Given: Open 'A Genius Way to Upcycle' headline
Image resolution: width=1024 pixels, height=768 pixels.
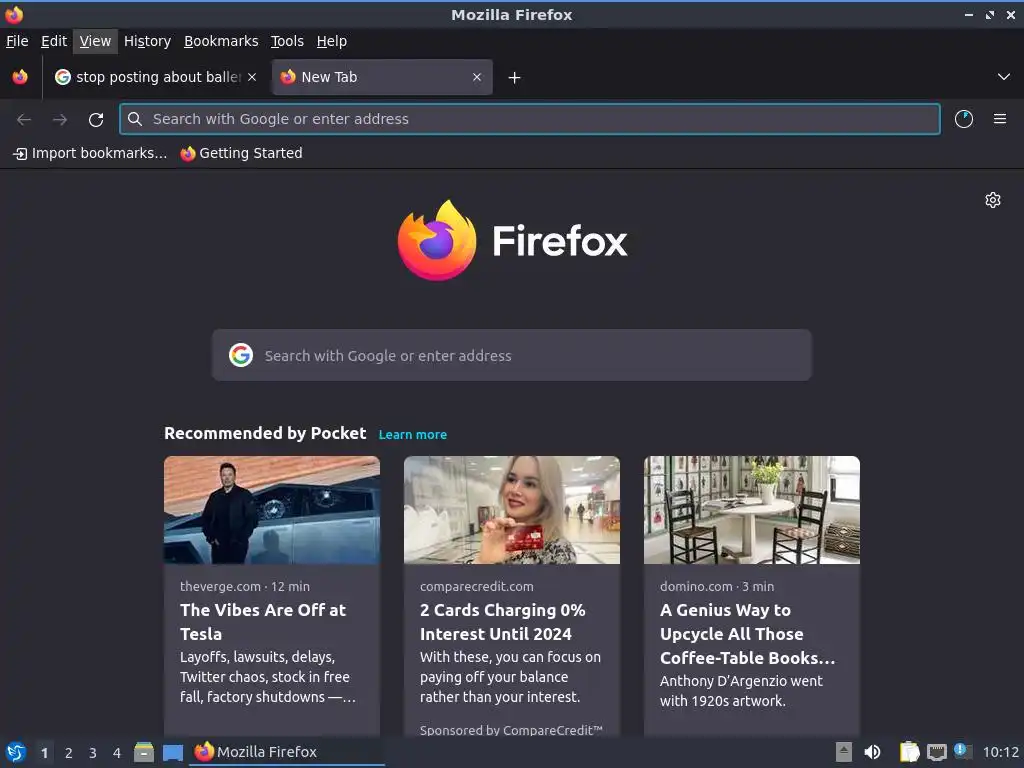Looking at the screenshot, I should (x=748, y=634).
